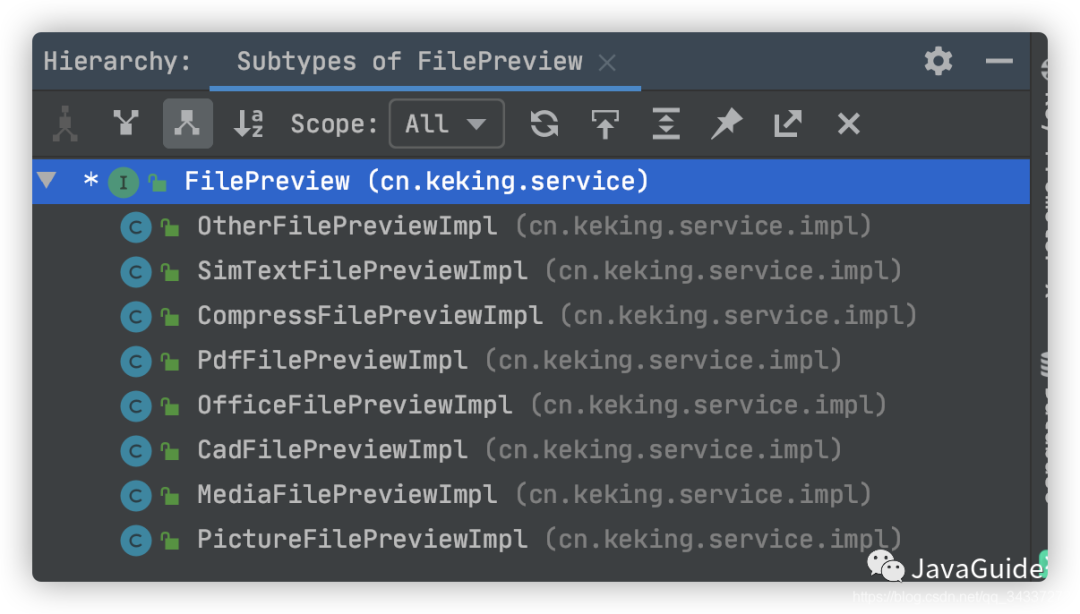Screen dimensions: 1080x614
Task: Close the Subtypes of FilePreview tab
Action: pos(607,62)
